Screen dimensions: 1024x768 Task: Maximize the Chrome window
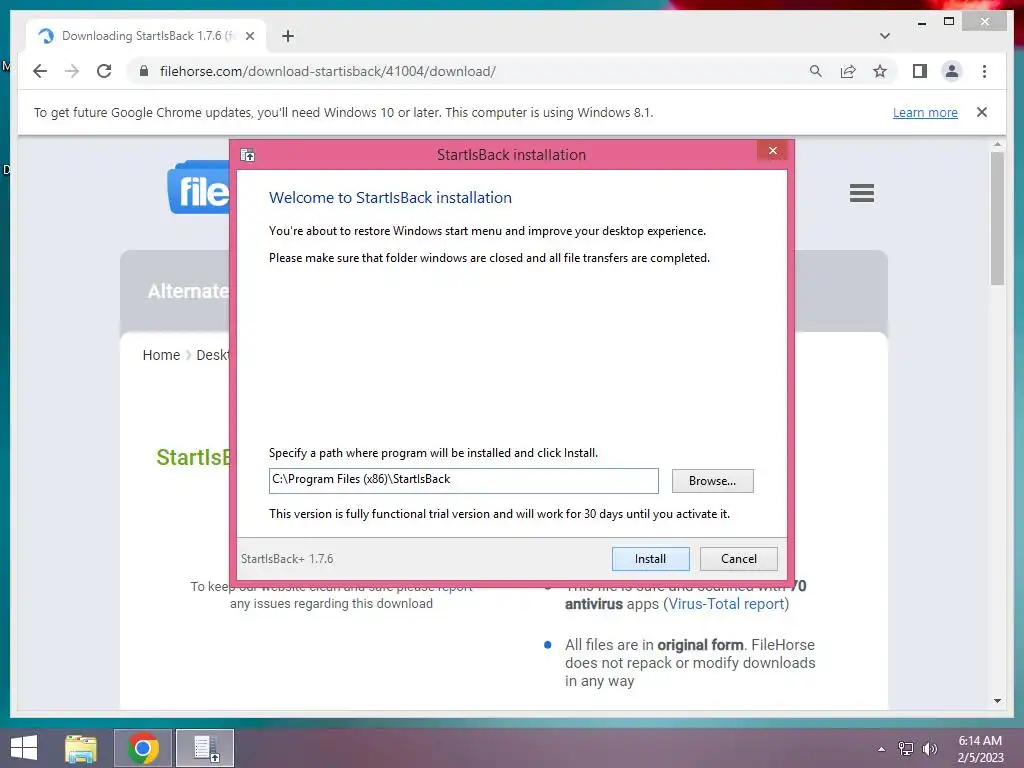click(949, 22)
